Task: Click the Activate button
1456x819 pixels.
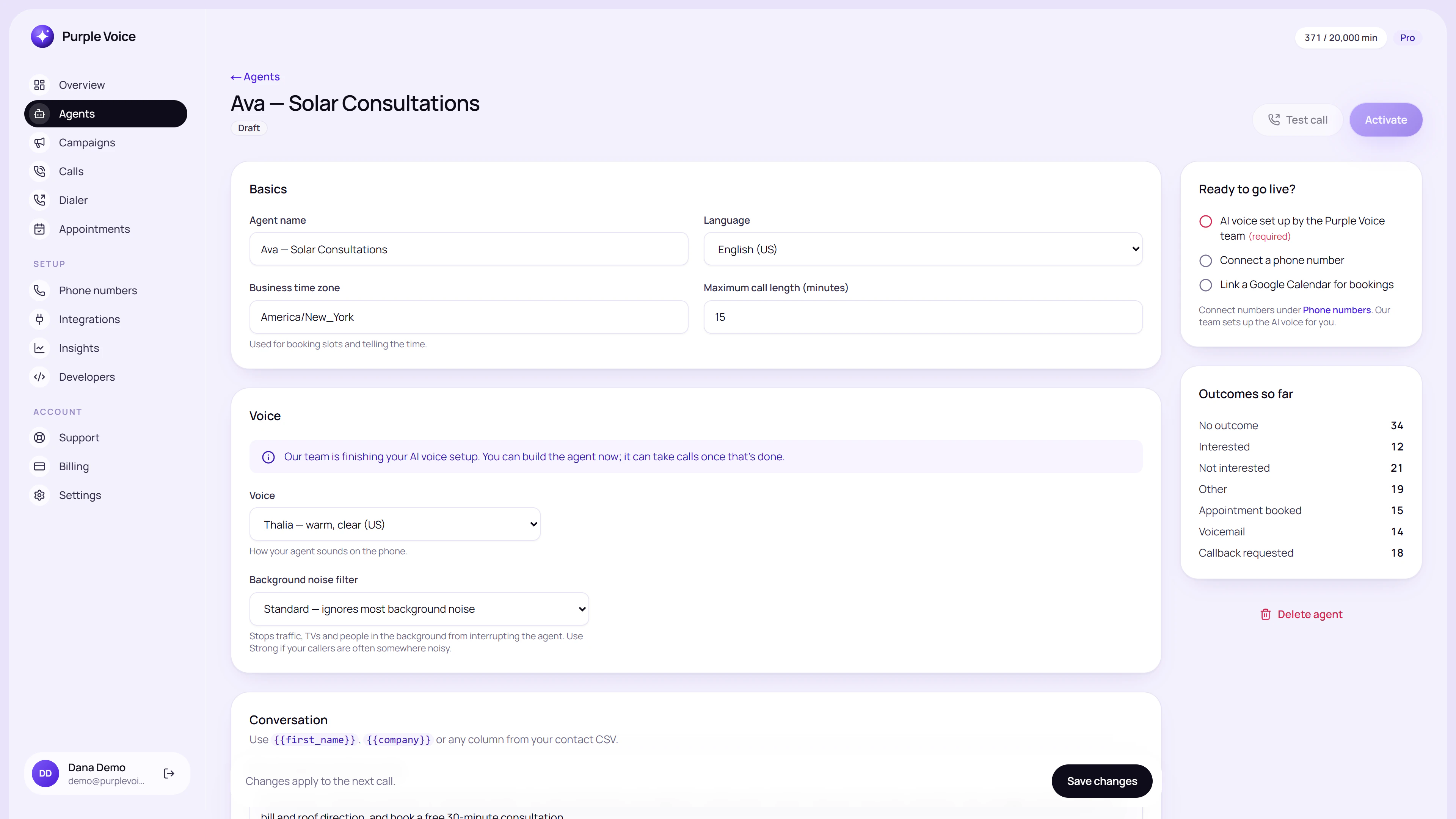Action: click(1386, 120)
